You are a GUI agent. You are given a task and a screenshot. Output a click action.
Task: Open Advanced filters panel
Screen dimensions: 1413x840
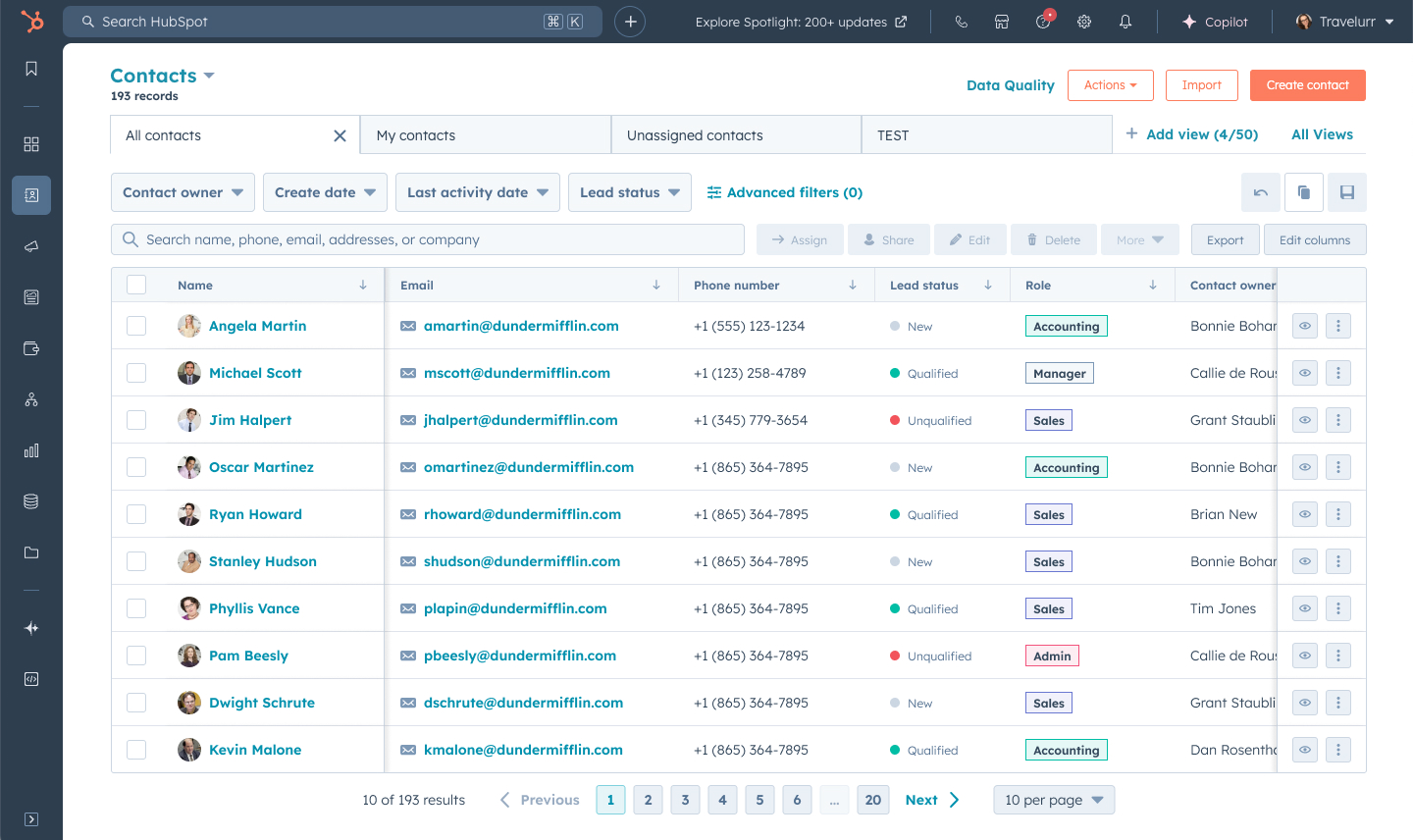[785, 192]
